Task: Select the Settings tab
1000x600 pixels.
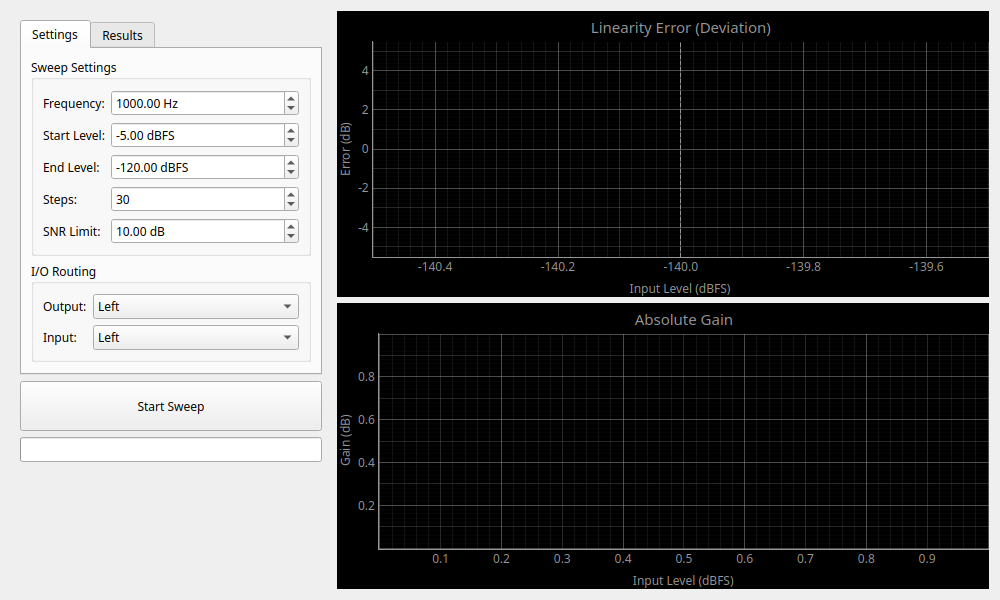Action: tap(55, 34)
